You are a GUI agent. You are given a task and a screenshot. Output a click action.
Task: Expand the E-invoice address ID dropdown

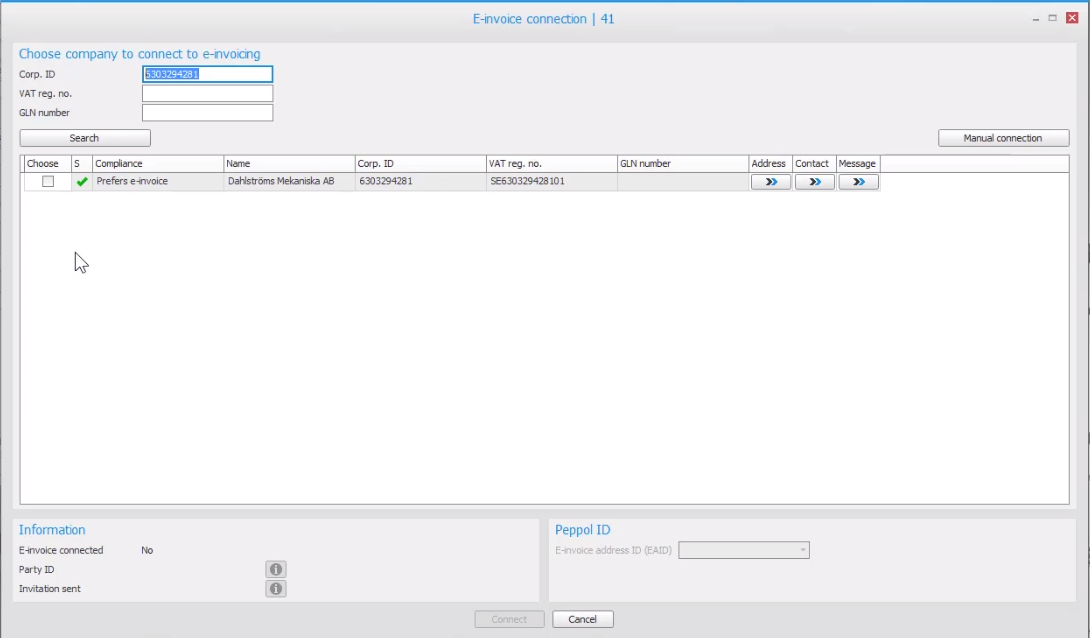802,550
